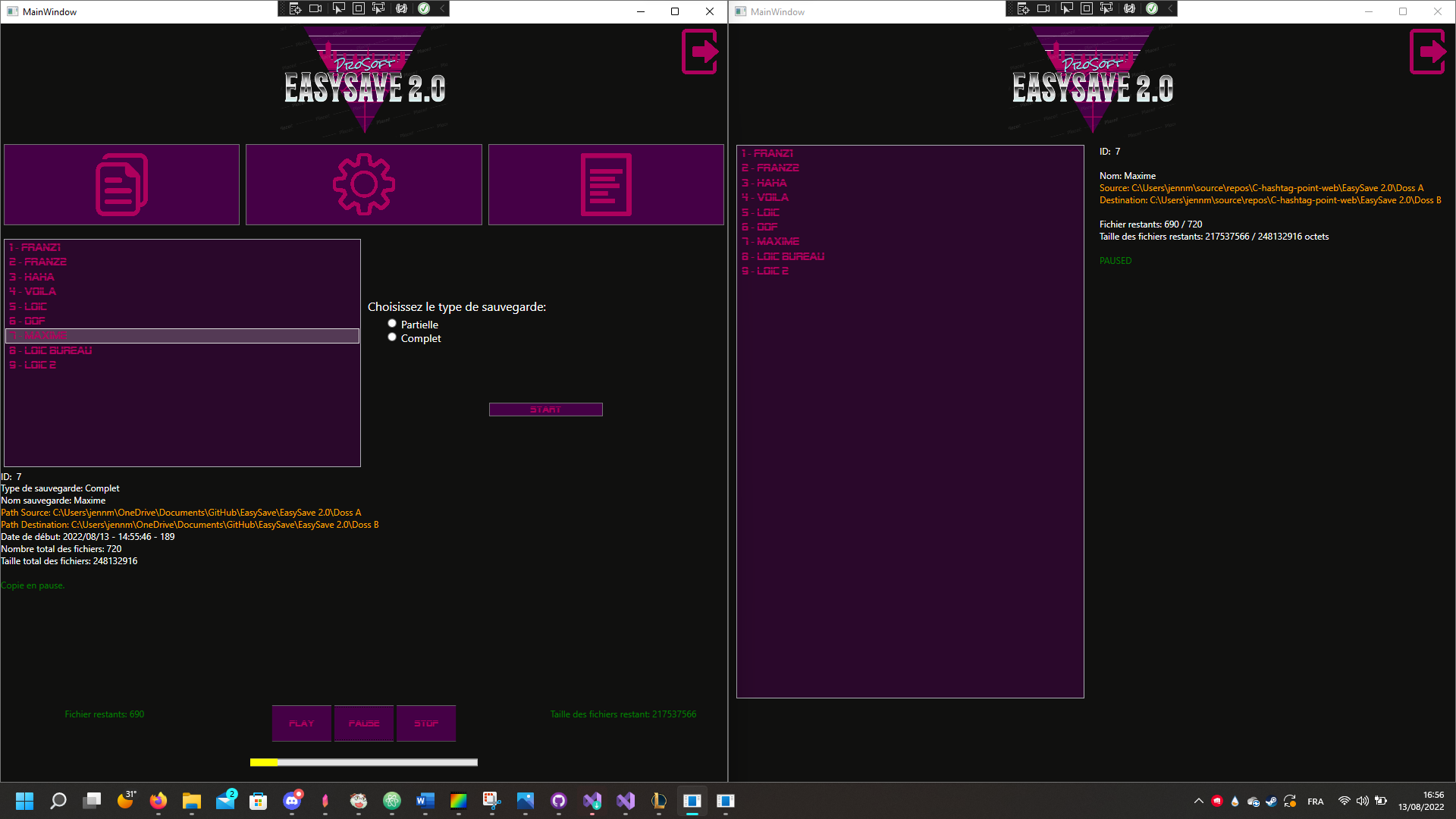Collapse the right window debug toolbar chevron

point(1171,8)
